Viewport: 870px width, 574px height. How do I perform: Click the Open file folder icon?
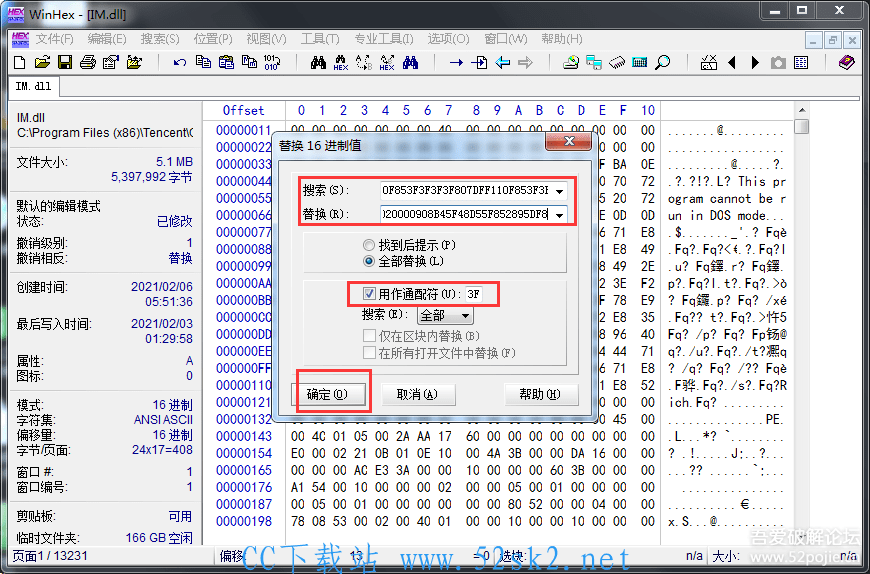tap(42, 62)
